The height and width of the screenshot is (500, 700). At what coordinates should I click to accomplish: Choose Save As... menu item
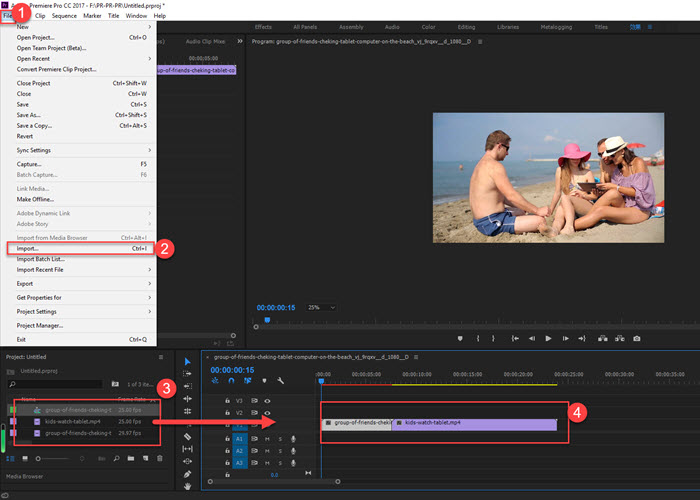pos(80,115)
